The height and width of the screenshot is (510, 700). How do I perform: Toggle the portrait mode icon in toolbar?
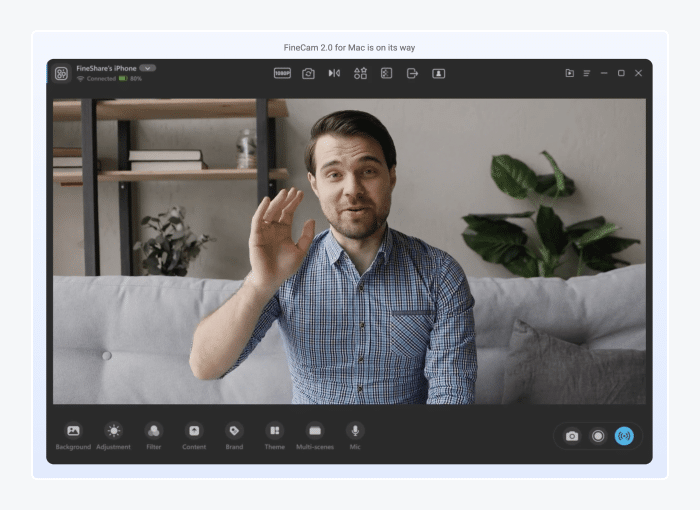[438, 73]
